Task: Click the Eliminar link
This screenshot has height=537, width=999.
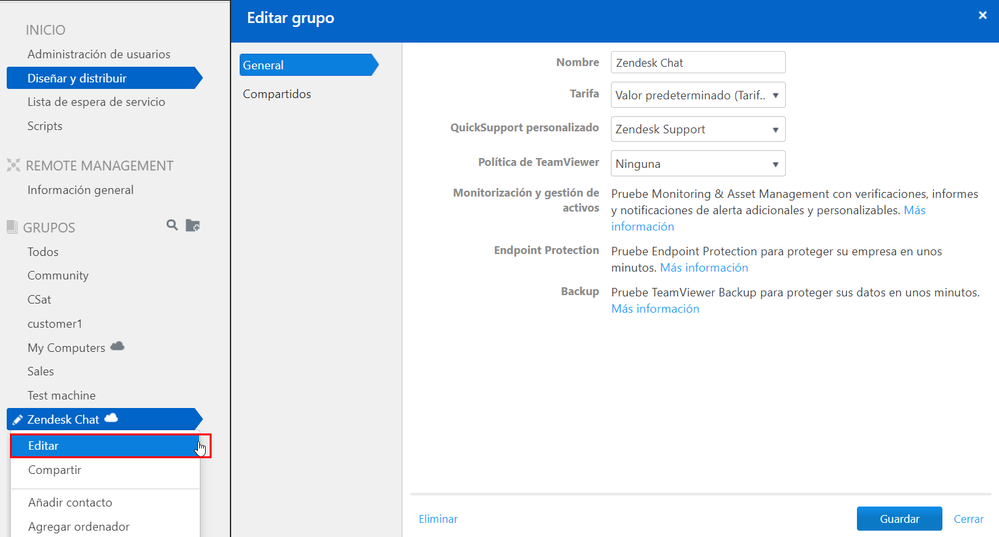Action: 438,519
